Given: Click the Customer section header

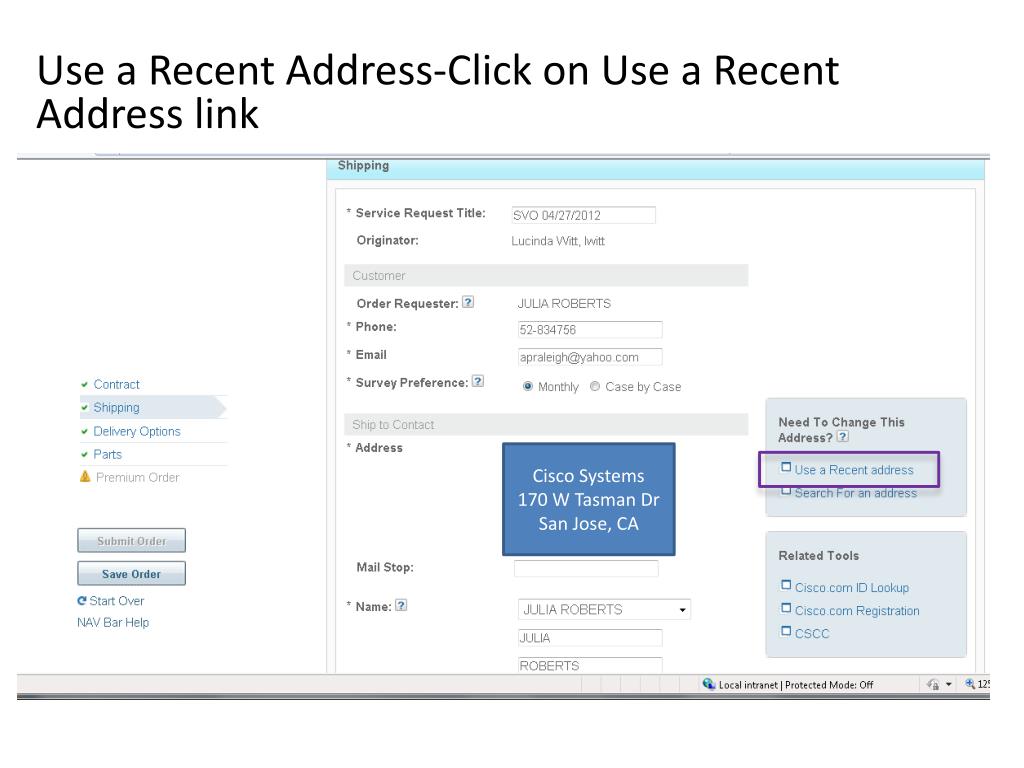Looking at the screenshot, I should point(546,276).
